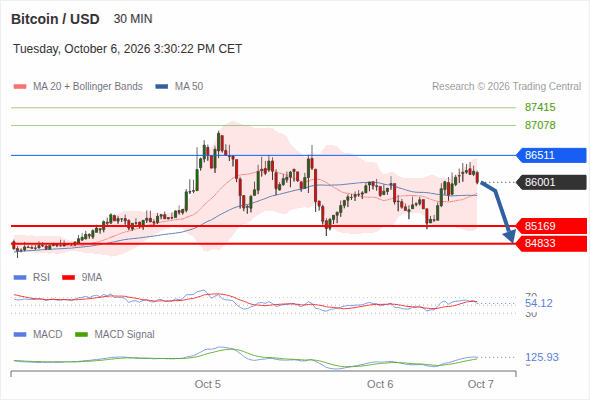590x400 pixels.
Task: Click the blue 86511 pivot price tag
Action: [x=551, y=155]
